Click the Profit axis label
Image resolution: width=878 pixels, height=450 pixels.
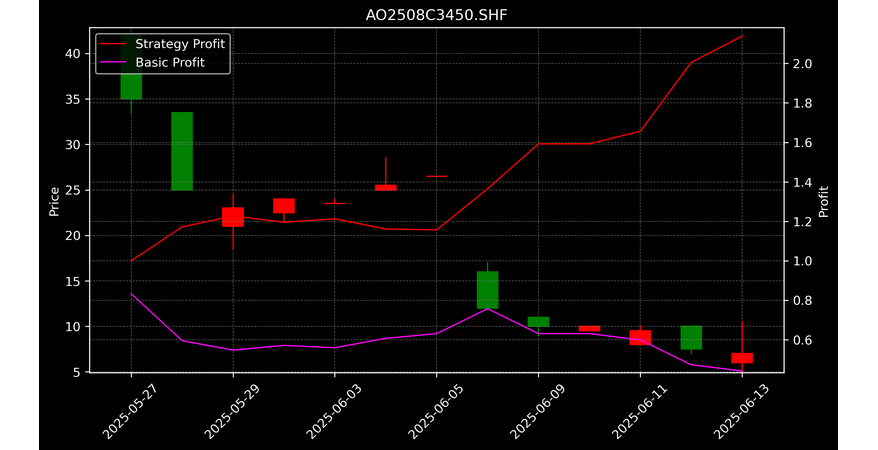tap(823, 201)
